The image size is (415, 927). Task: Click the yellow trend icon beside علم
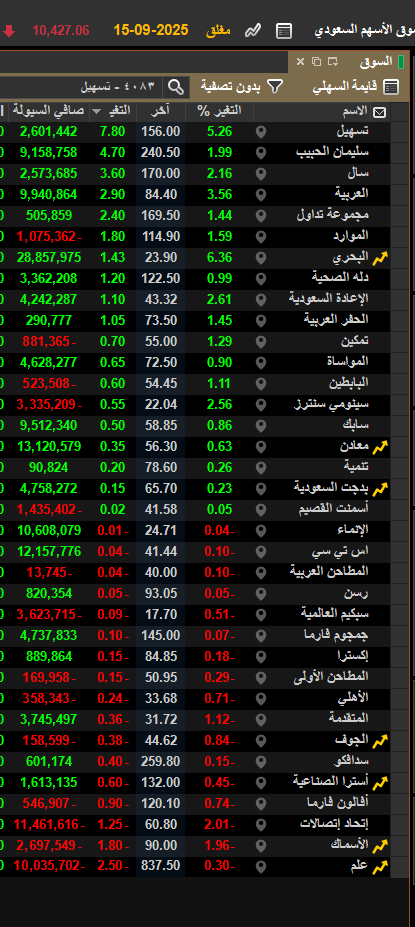click(380, 867)
